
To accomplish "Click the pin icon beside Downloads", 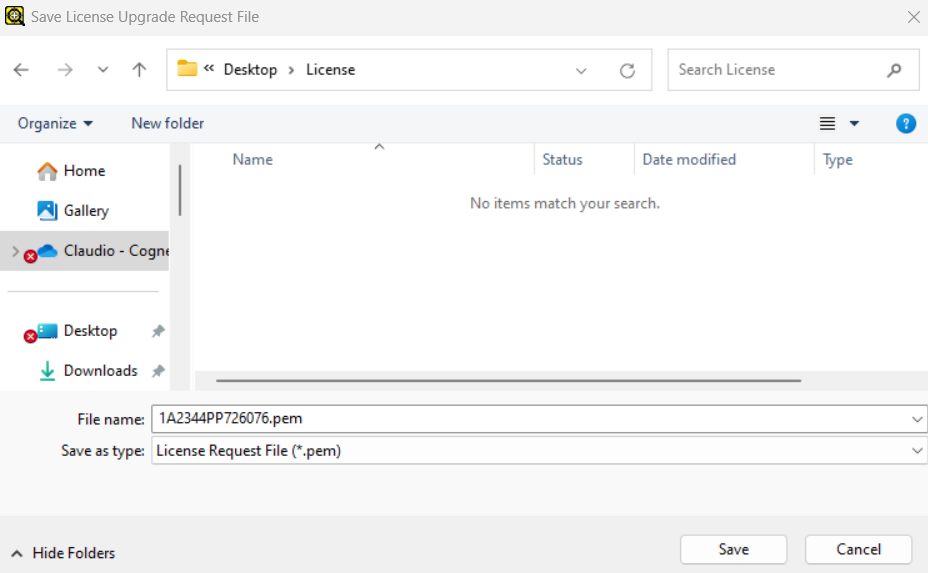I will tap(158, 371).
